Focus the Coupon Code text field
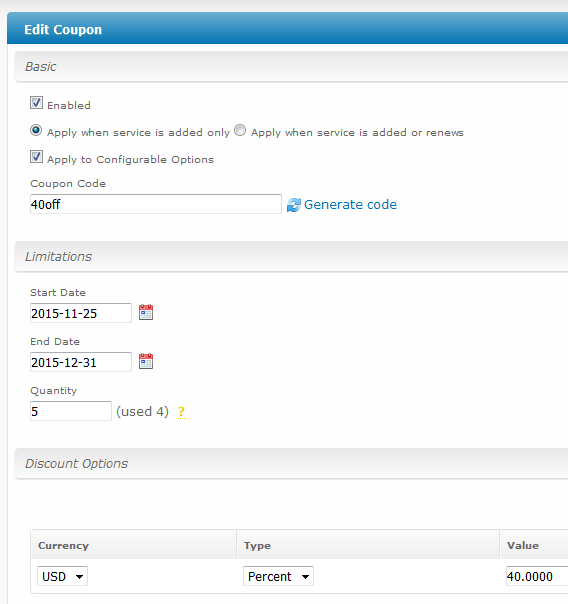Viewport: 568px width, 604px height. [x=156, y=204]
